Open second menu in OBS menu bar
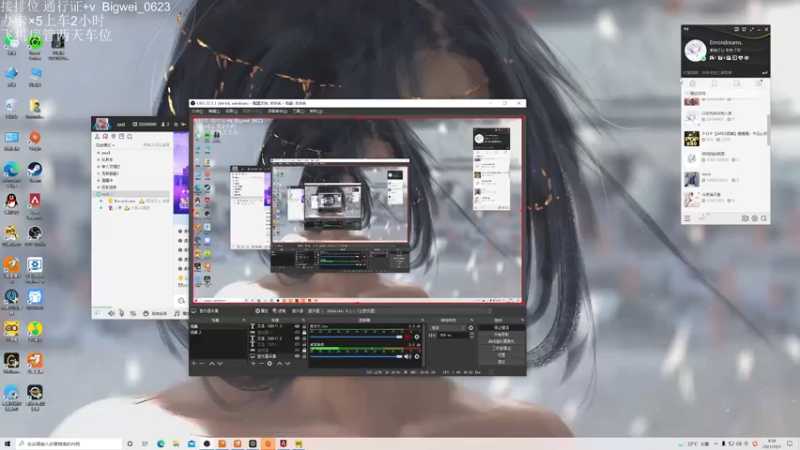800x450 pixels. click(214, 111)
